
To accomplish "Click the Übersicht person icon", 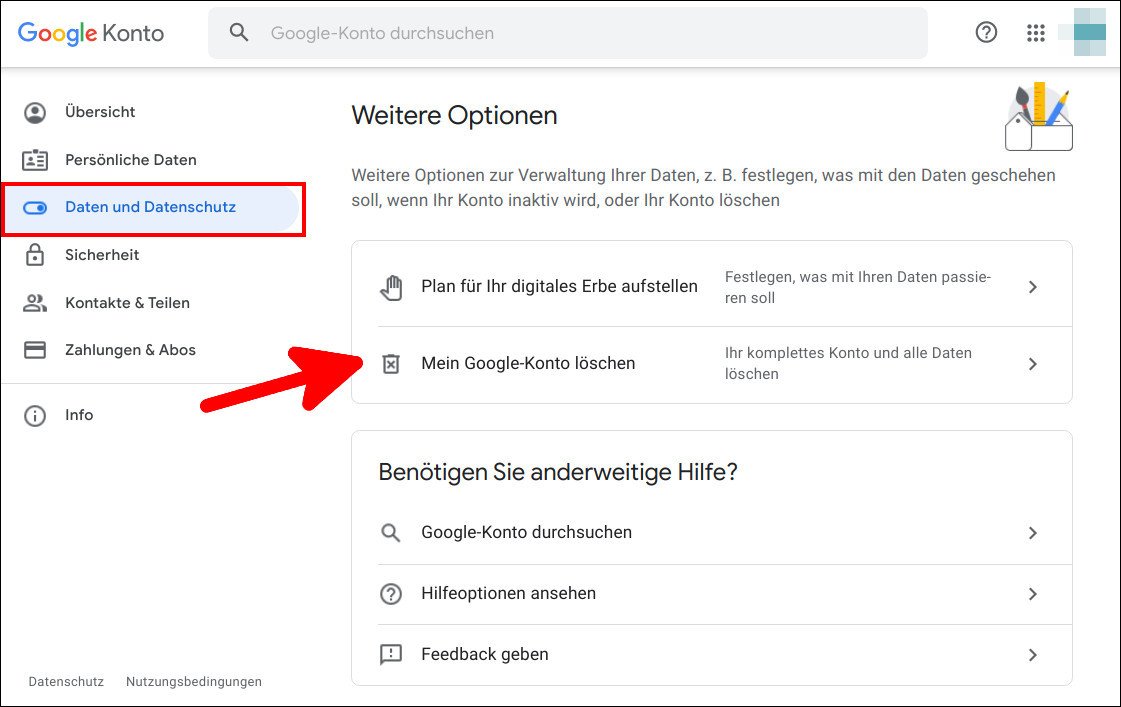I will (x=35, y=112).
